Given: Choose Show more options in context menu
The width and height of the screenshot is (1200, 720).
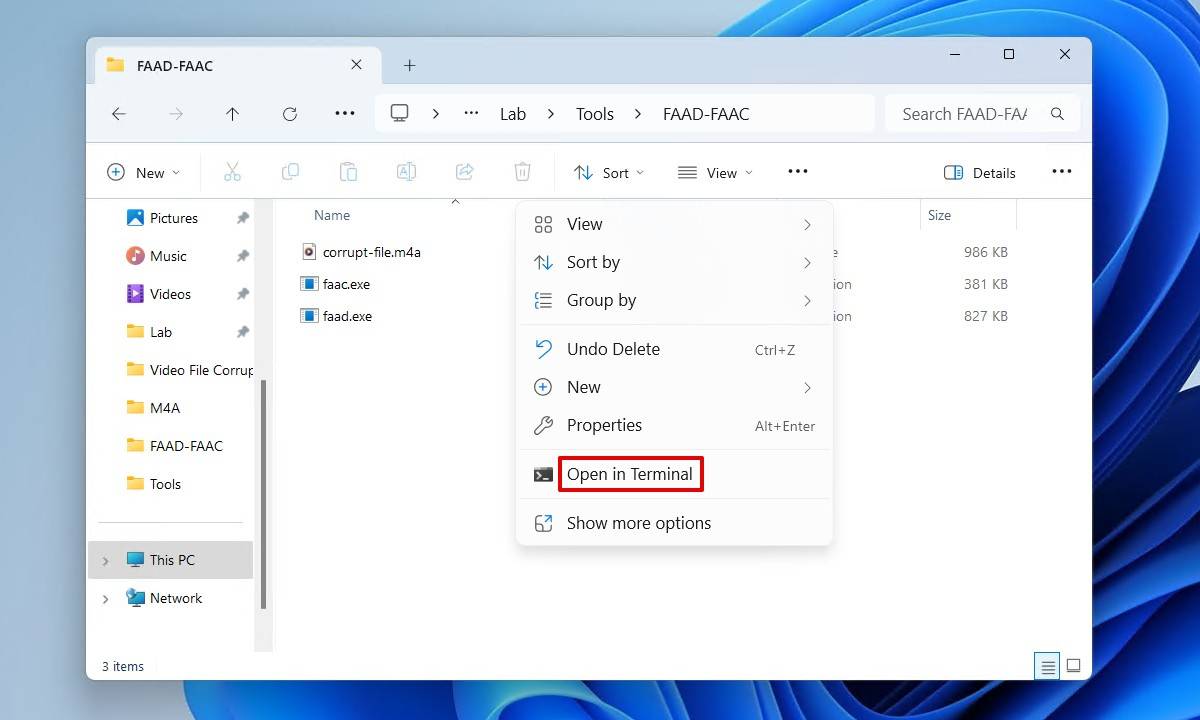Looking at the screenshot, I should (x=638, y=523).
